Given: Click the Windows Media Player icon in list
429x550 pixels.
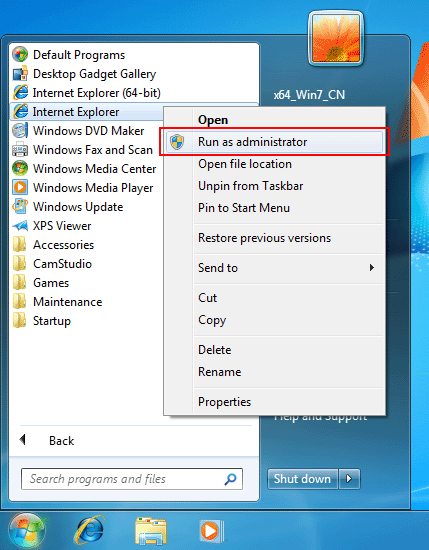Looking at the screenshot, I should (20, 188).
